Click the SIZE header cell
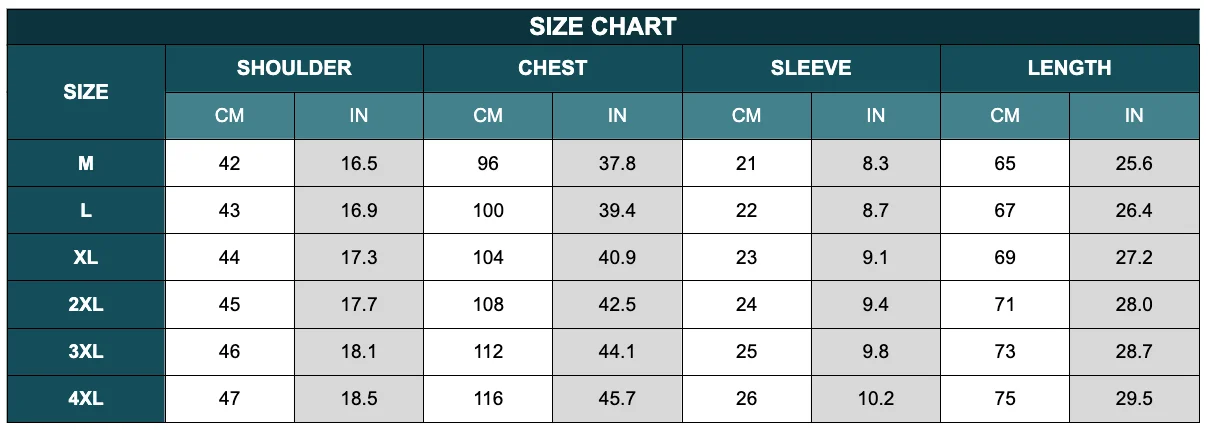Image resolution: width=1208 pixels, height=430 pixels. [x=86, y=92]
